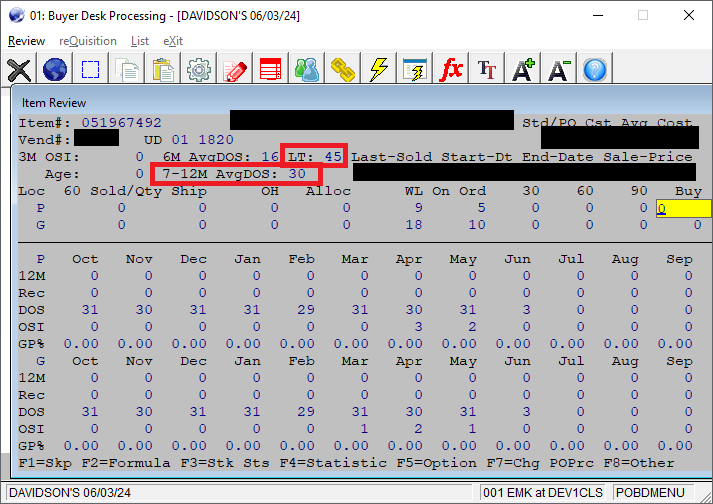Click the yellow chain link icon
This screenshot has width=713, height=504.
[343, 69]
